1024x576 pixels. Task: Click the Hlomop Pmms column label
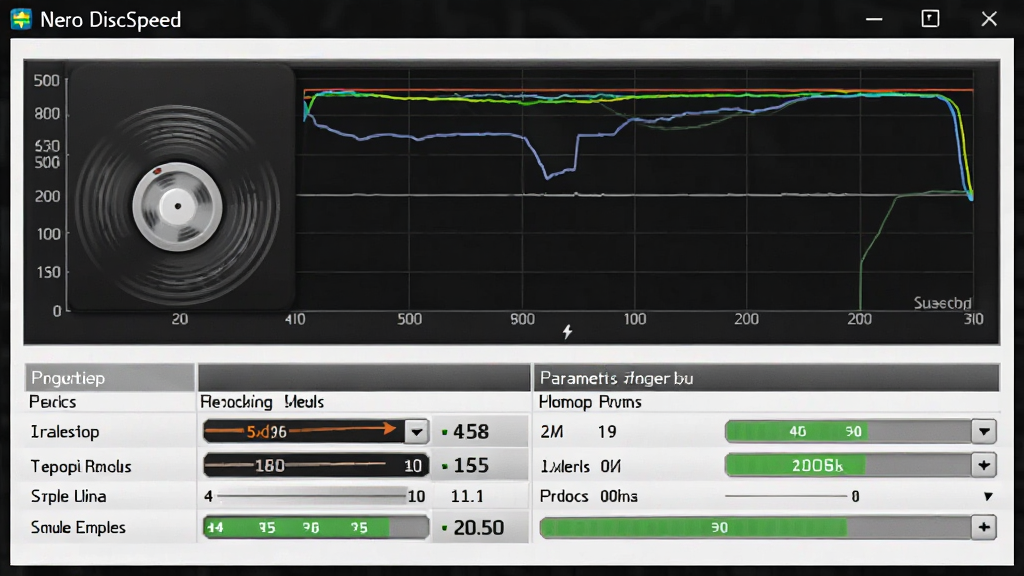point(590,402)
